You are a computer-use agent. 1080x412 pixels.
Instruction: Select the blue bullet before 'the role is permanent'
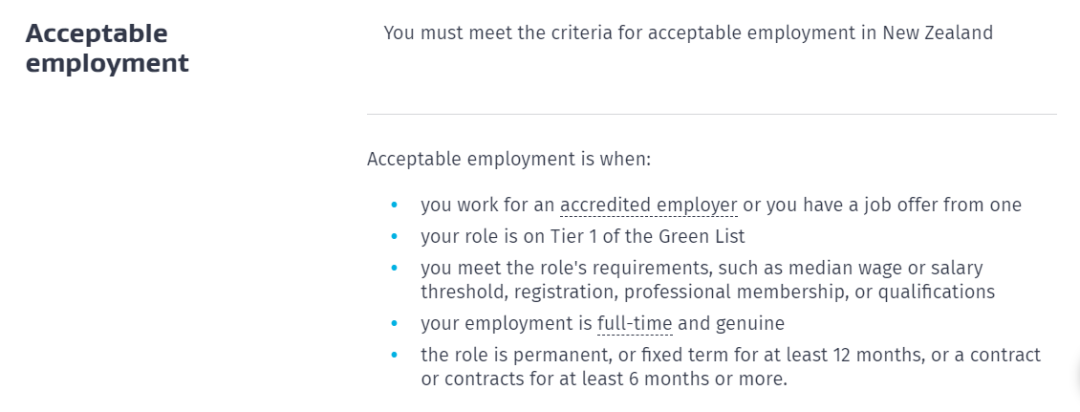pos(394,355)
